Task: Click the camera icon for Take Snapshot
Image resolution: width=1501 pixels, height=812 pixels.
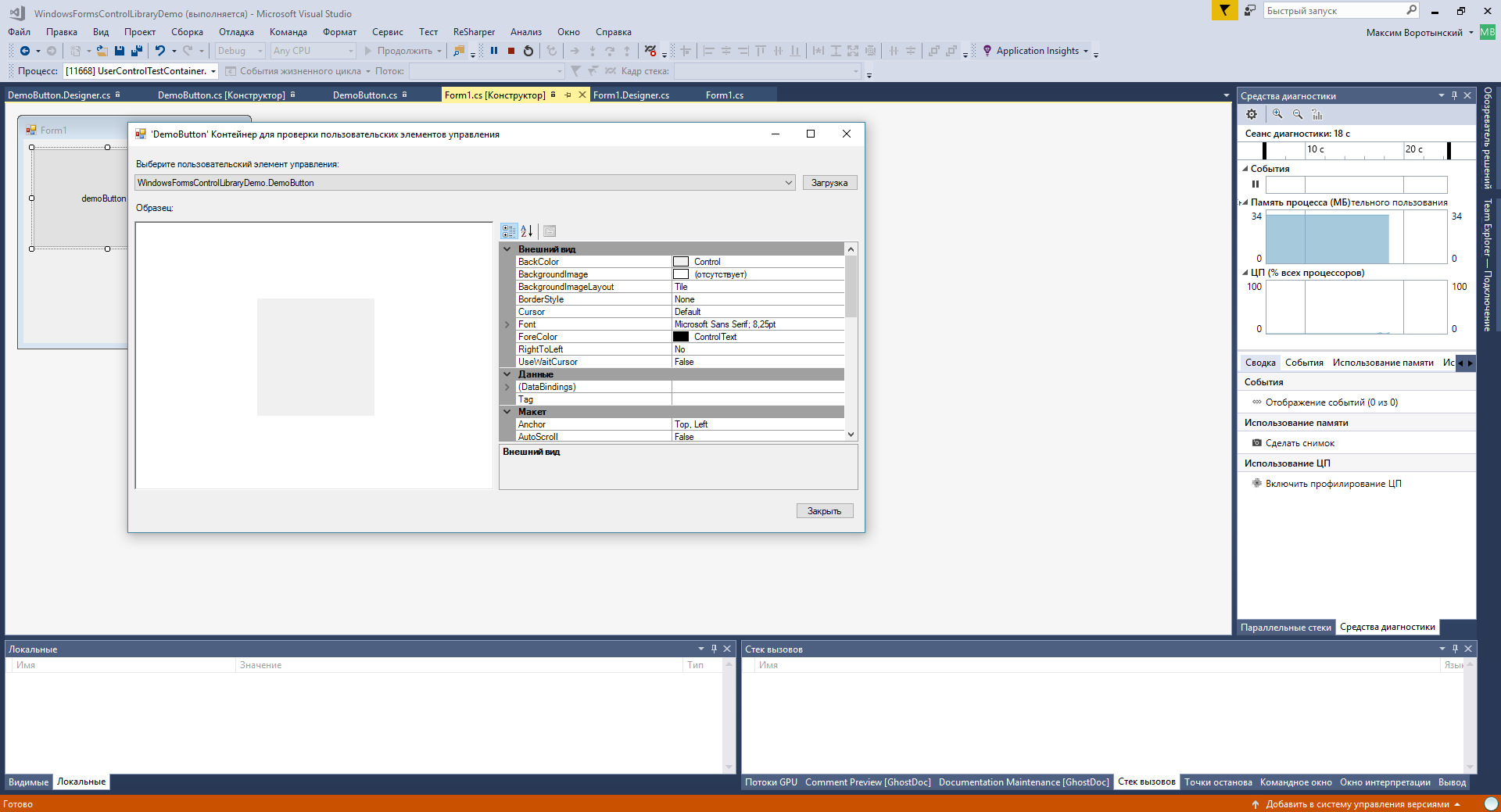Action: click(1257, 443)
